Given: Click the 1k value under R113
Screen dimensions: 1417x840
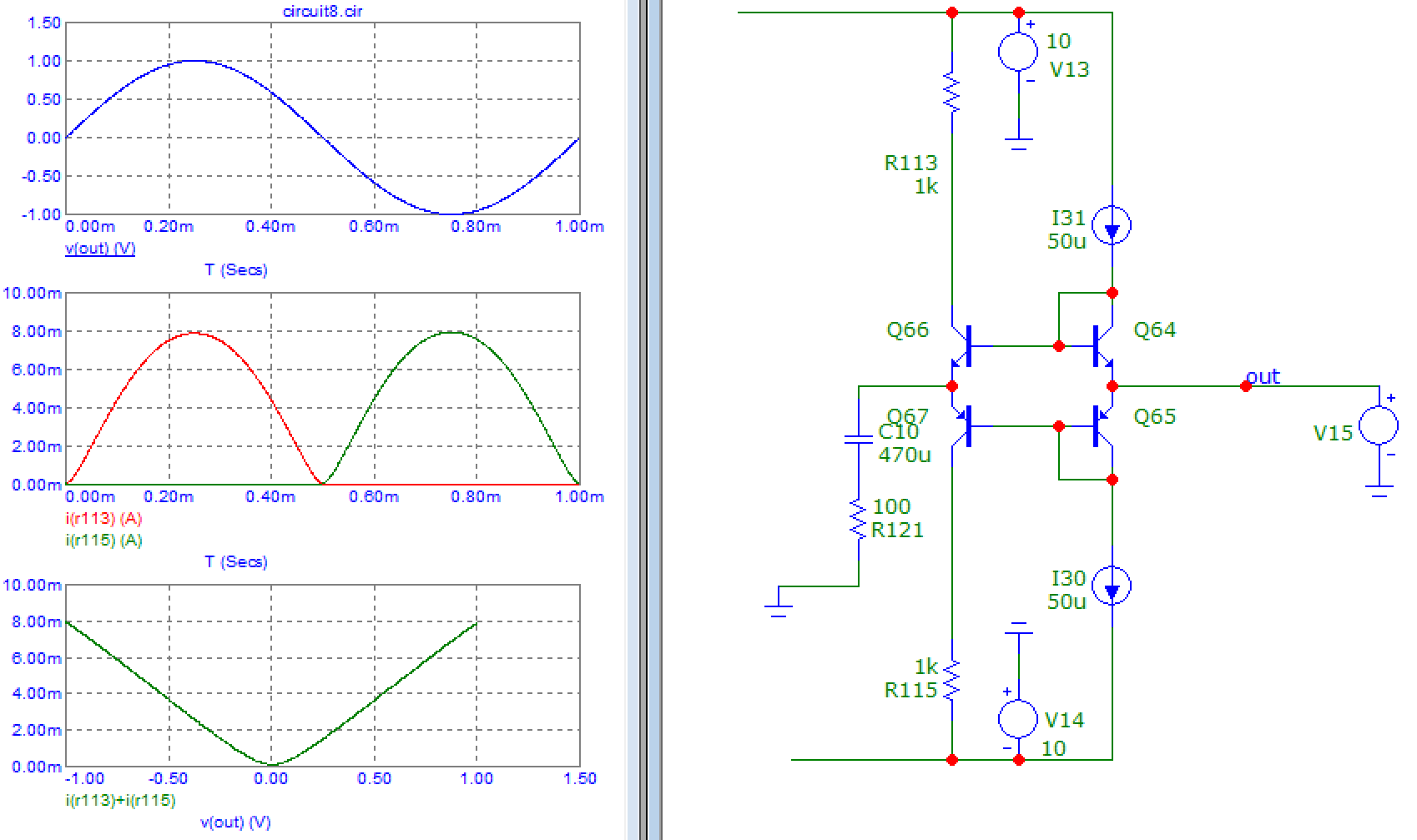Looking at the screenshot, I should [x=925, y=186].
